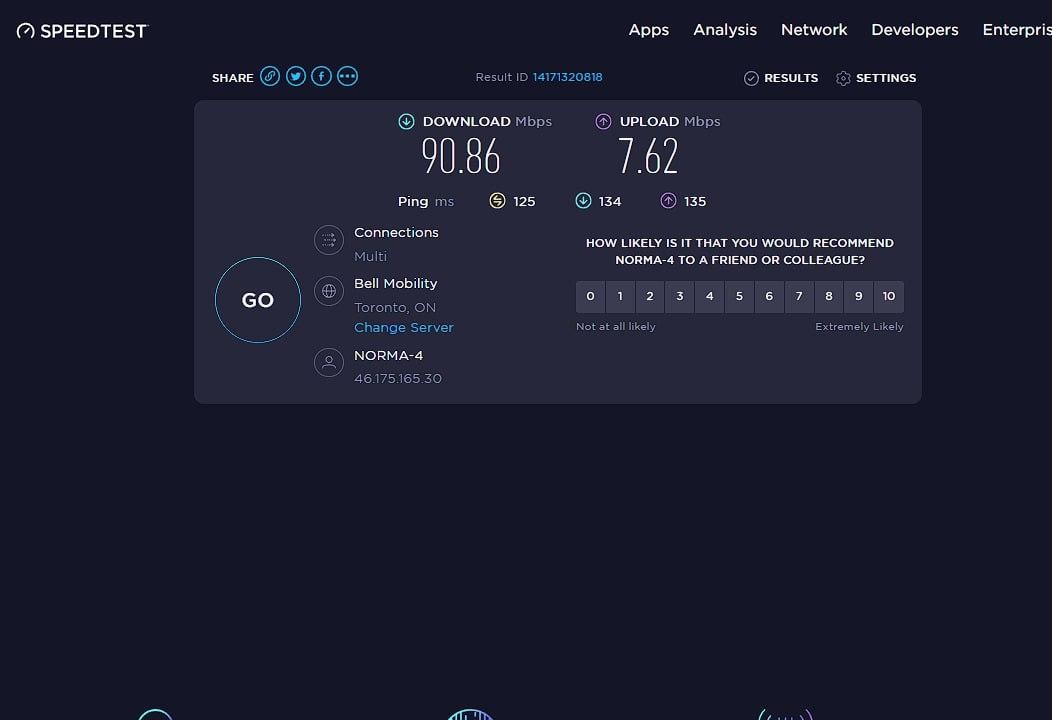Viewport: 1052px width, 720px height.
Task: Start a new test with GO
Action: pos(258,300)
